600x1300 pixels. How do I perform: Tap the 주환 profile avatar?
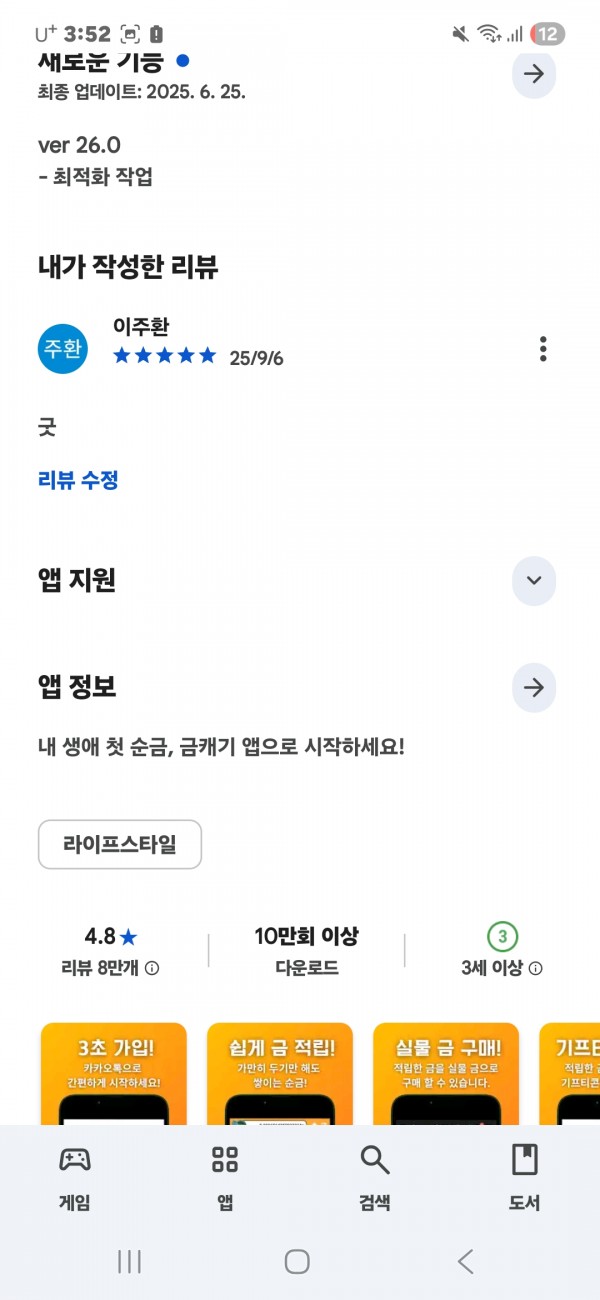tap(63, 348)
